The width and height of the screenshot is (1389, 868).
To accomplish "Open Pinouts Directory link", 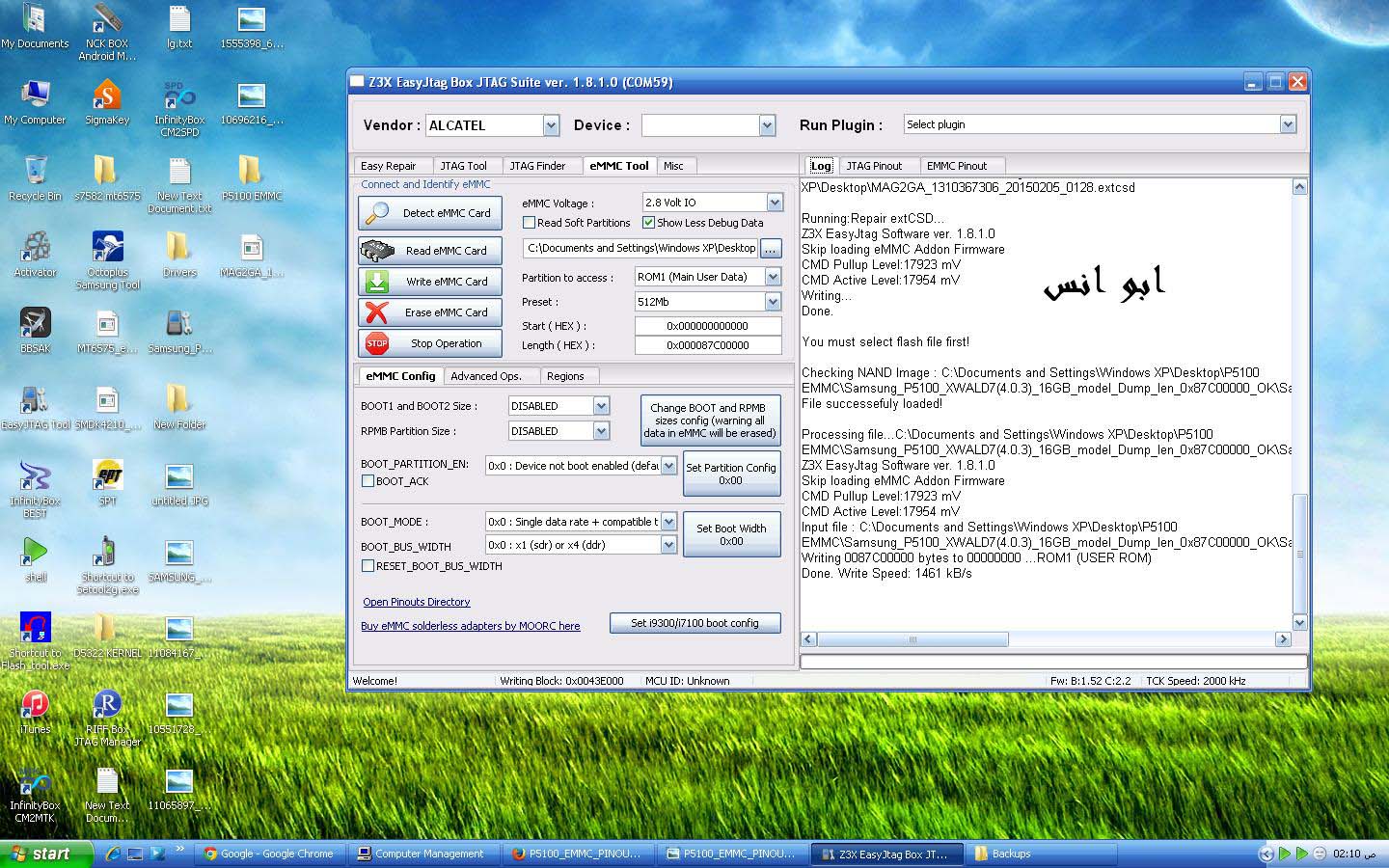I will 417,602.
